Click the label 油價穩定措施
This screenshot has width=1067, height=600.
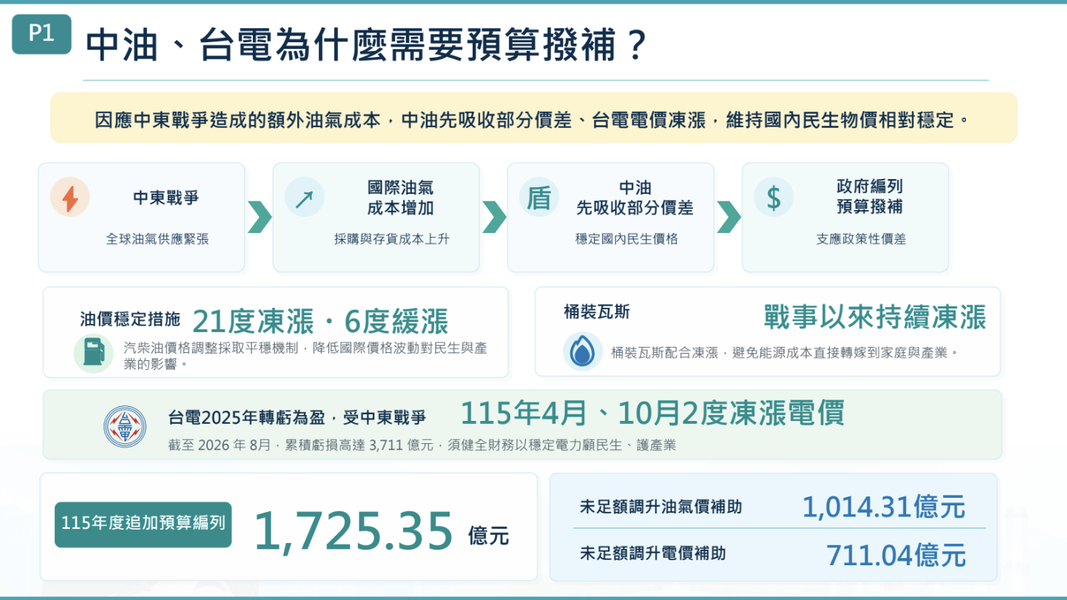coord(130,319)
